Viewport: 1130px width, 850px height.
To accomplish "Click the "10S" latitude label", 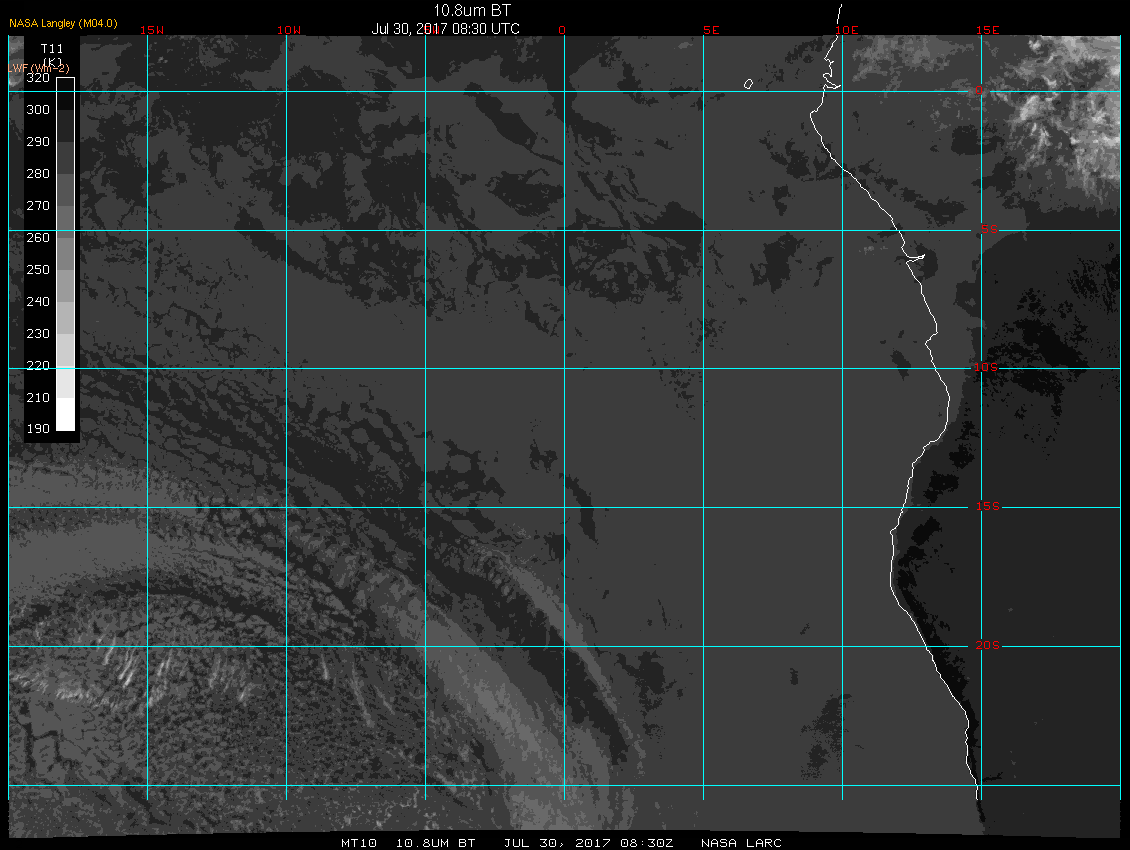I will tap(986, 368).
